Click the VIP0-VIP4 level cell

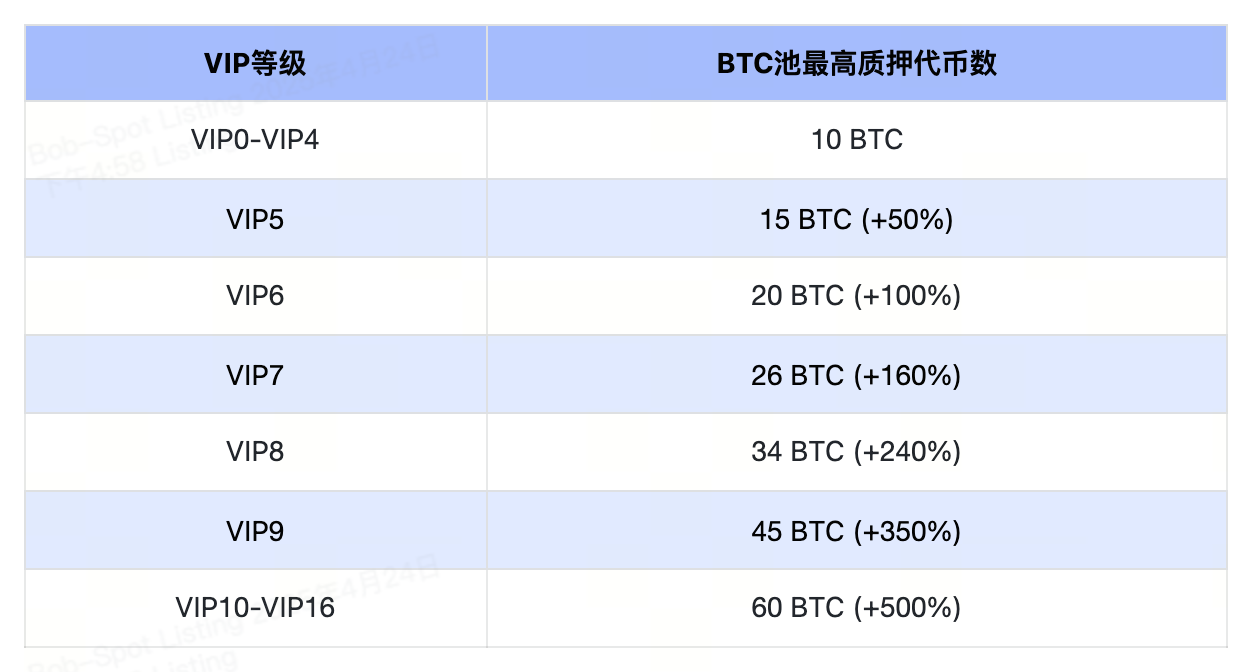[255, 139]
